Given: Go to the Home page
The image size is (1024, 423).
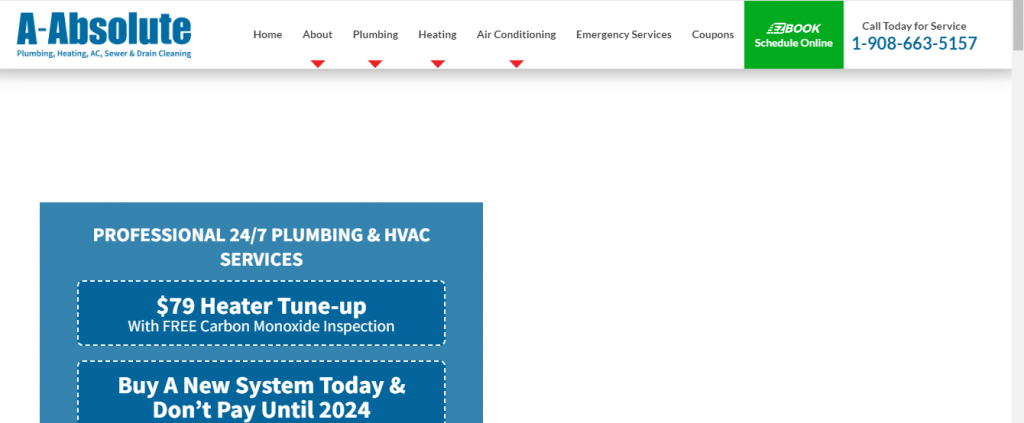Looking at the screenshot, I should [267, 34].
